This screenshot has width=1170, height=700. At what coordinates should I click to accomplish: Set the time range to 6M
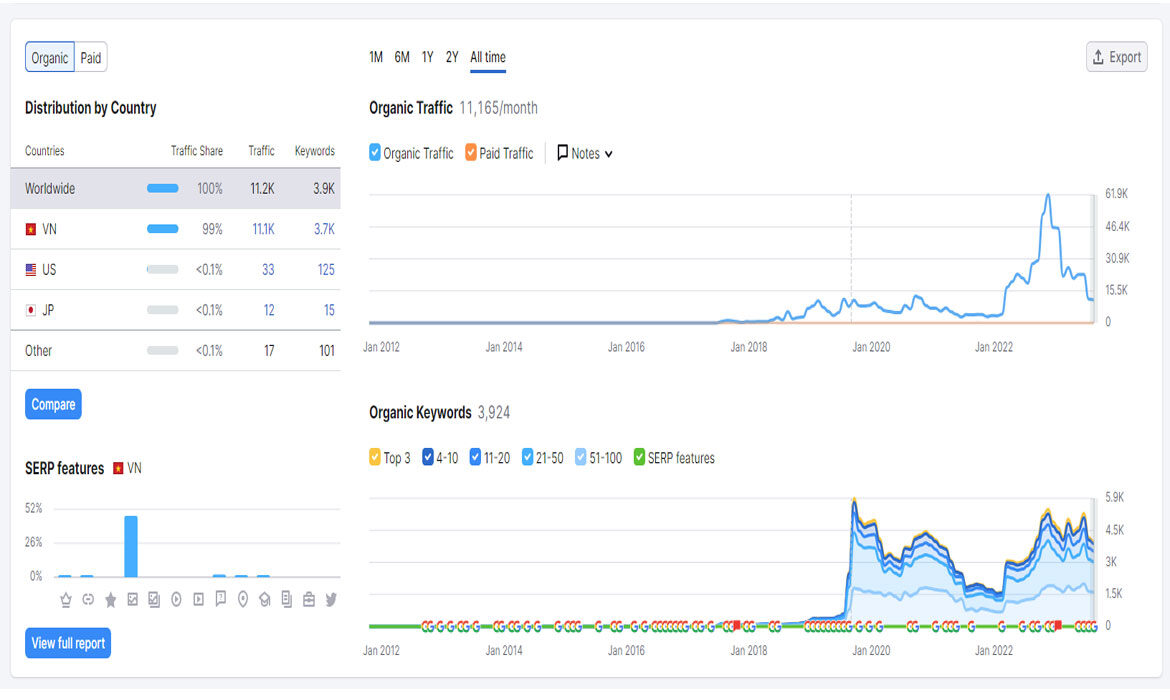(x=402, y=57)
